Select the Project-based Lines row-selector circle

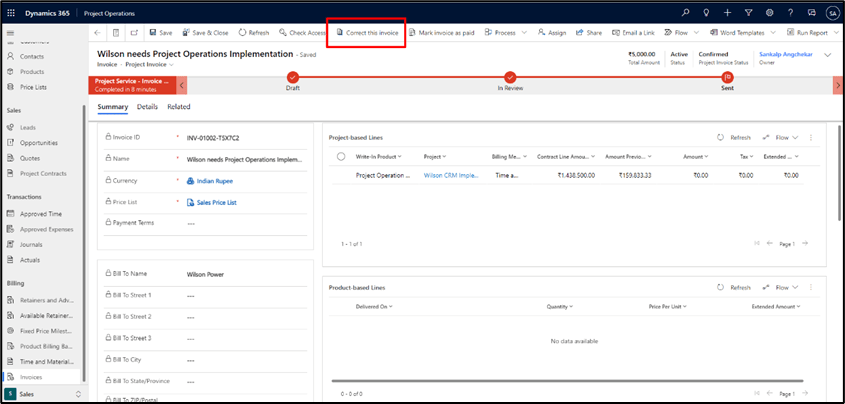tap(341, 156)
